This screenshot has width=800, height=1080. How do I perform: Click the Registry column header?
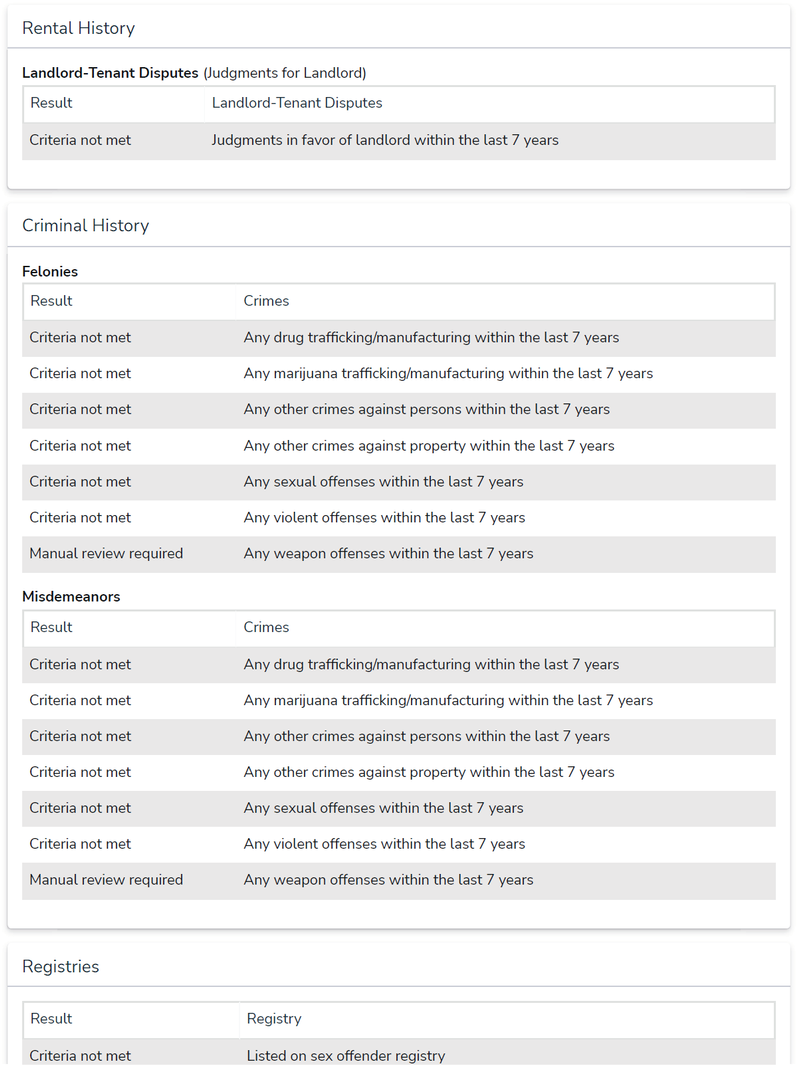(274, 1019)
